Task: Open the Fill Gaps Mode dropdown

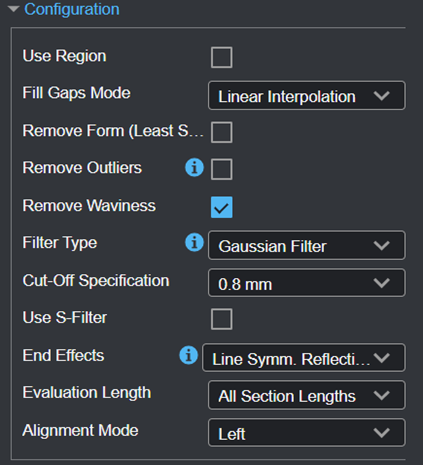Action: coord(307,95)
